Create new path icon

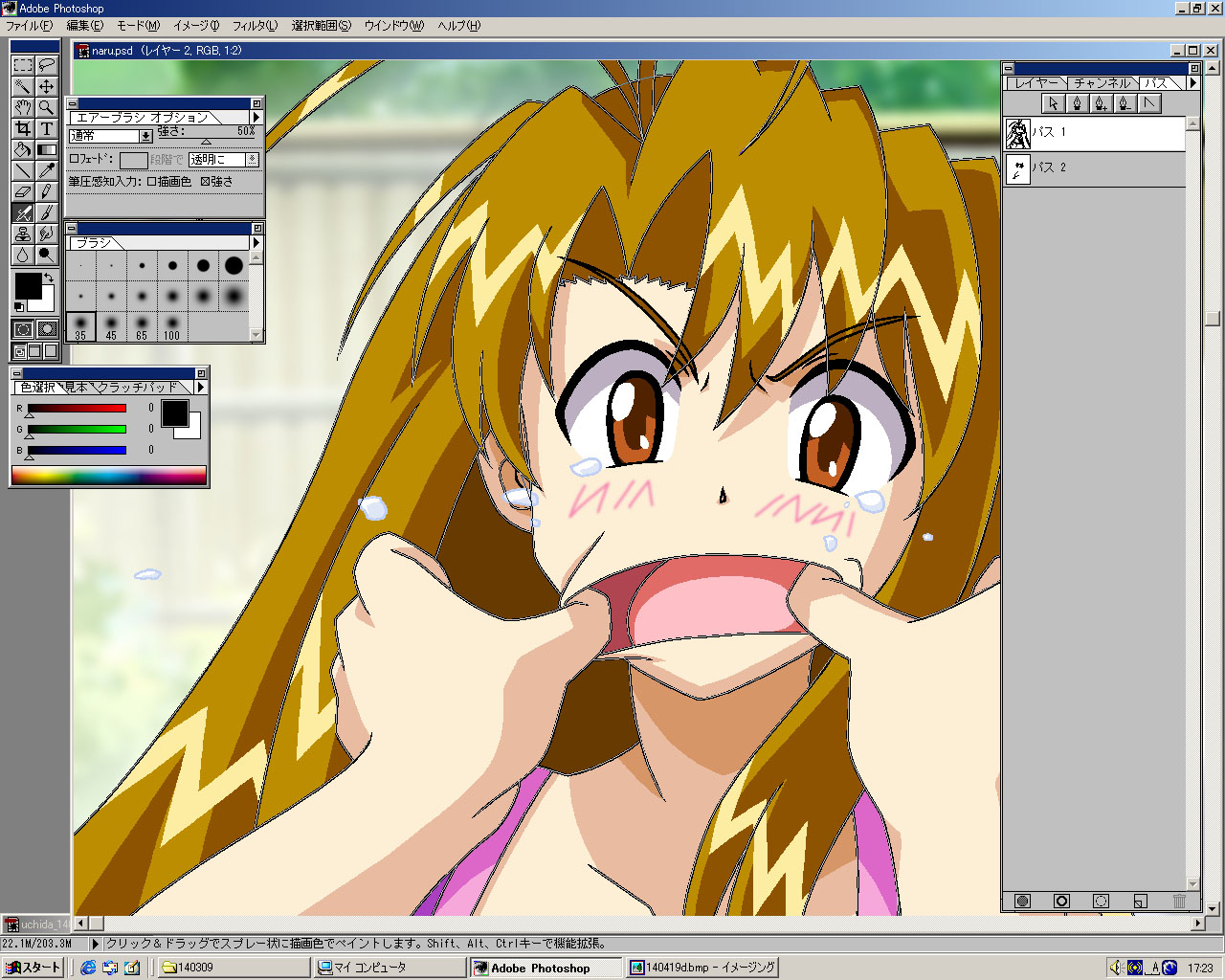pyautogui.click(x=1140, y=901)
